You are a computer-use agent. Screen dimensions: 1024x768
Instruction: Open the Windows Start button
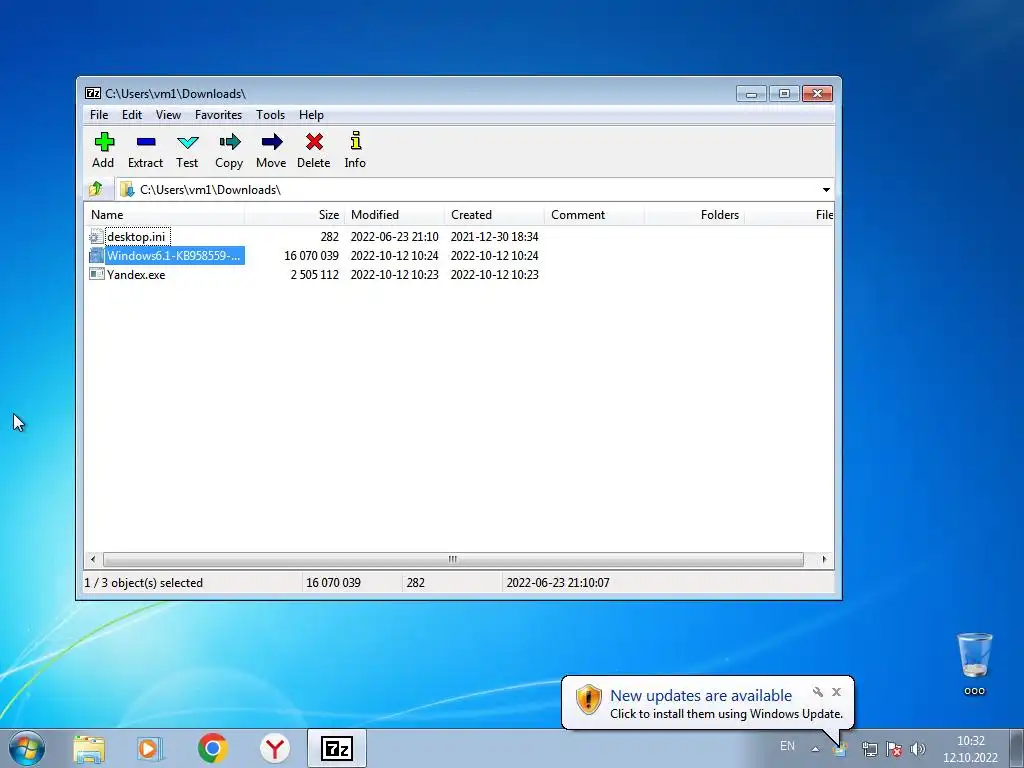27,748
